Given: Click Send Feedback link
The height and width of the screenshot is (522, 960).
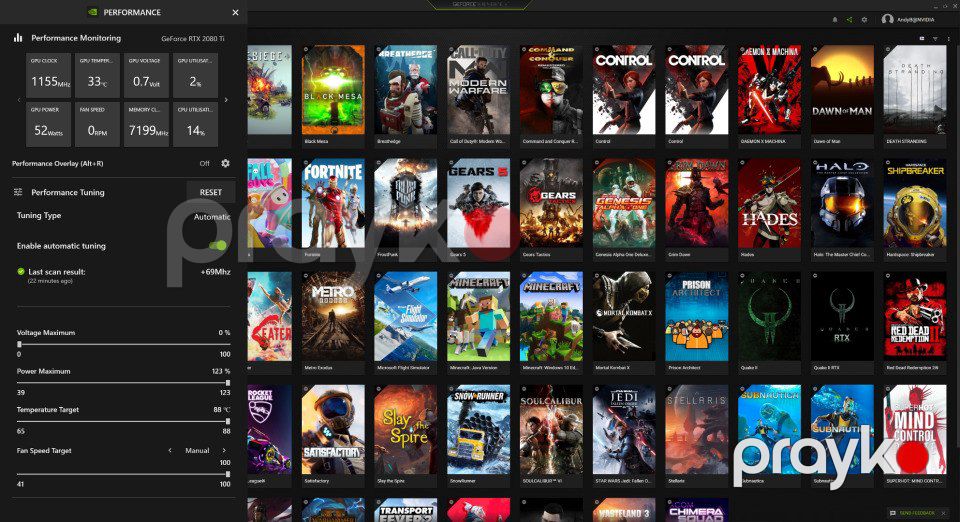Looking at the screenshot, I should click(x=917, y=513).
